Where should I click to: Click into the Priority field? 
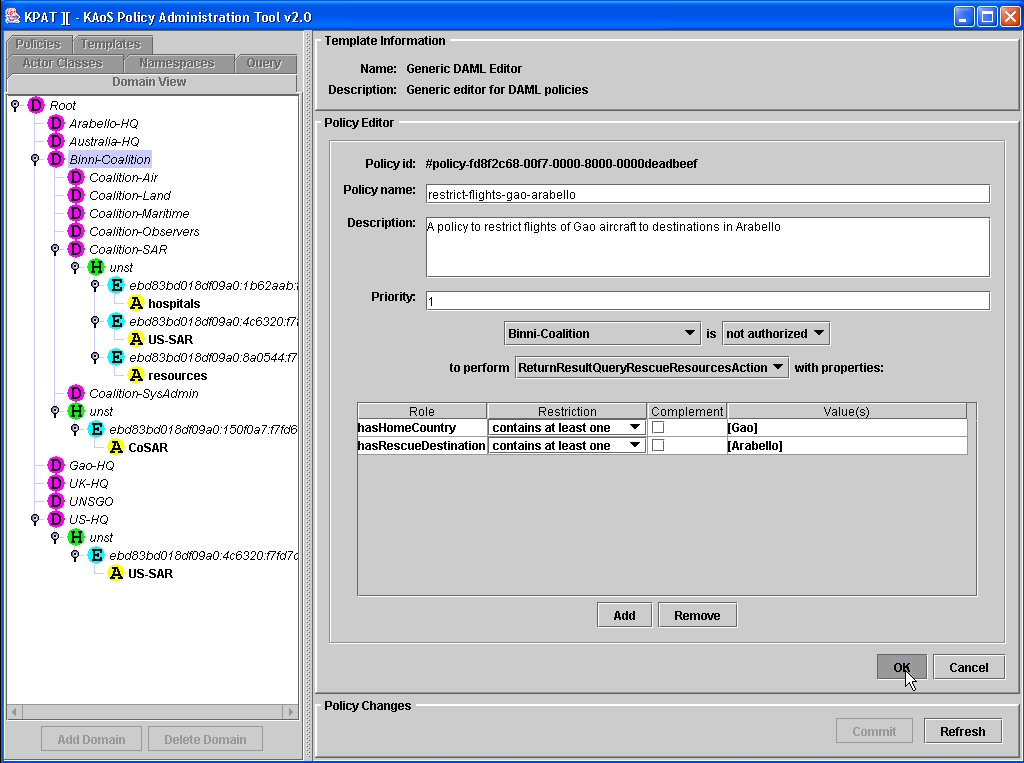coord(708,300)
